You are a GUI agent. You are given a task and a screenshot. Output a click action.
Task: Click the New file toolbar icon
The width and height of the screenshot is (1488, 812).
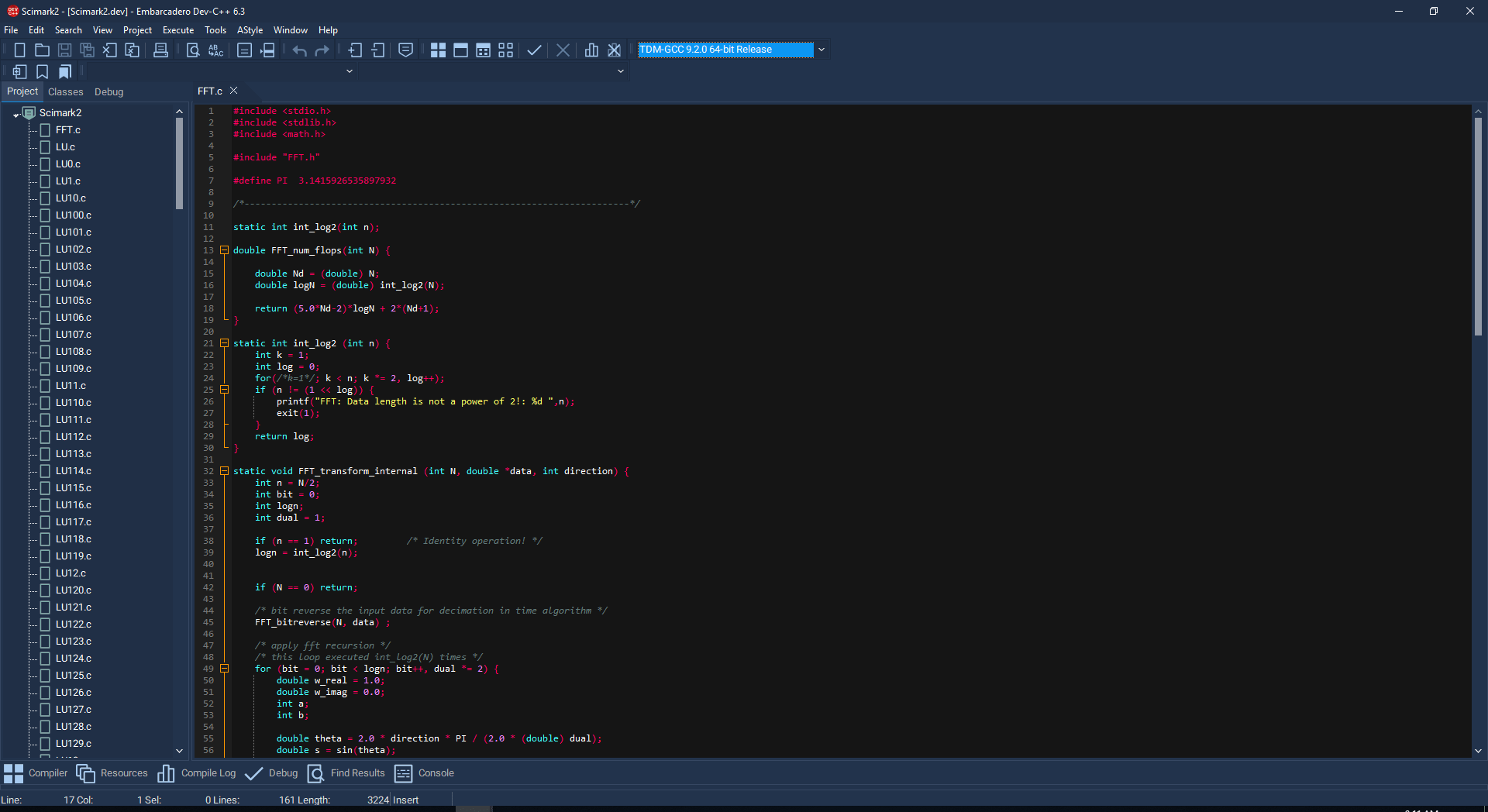point(20,50)
